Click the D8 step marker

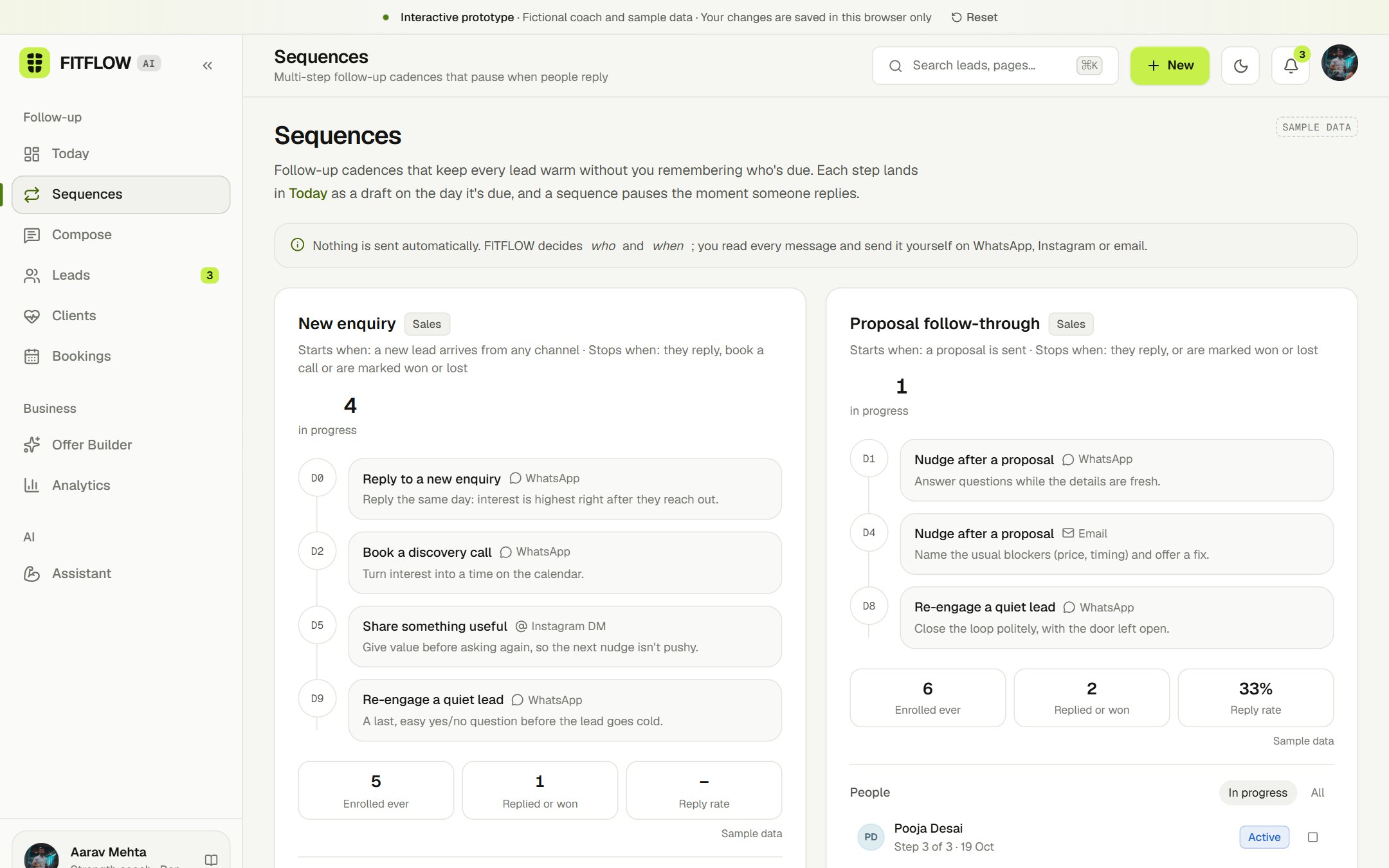[869, 606]
